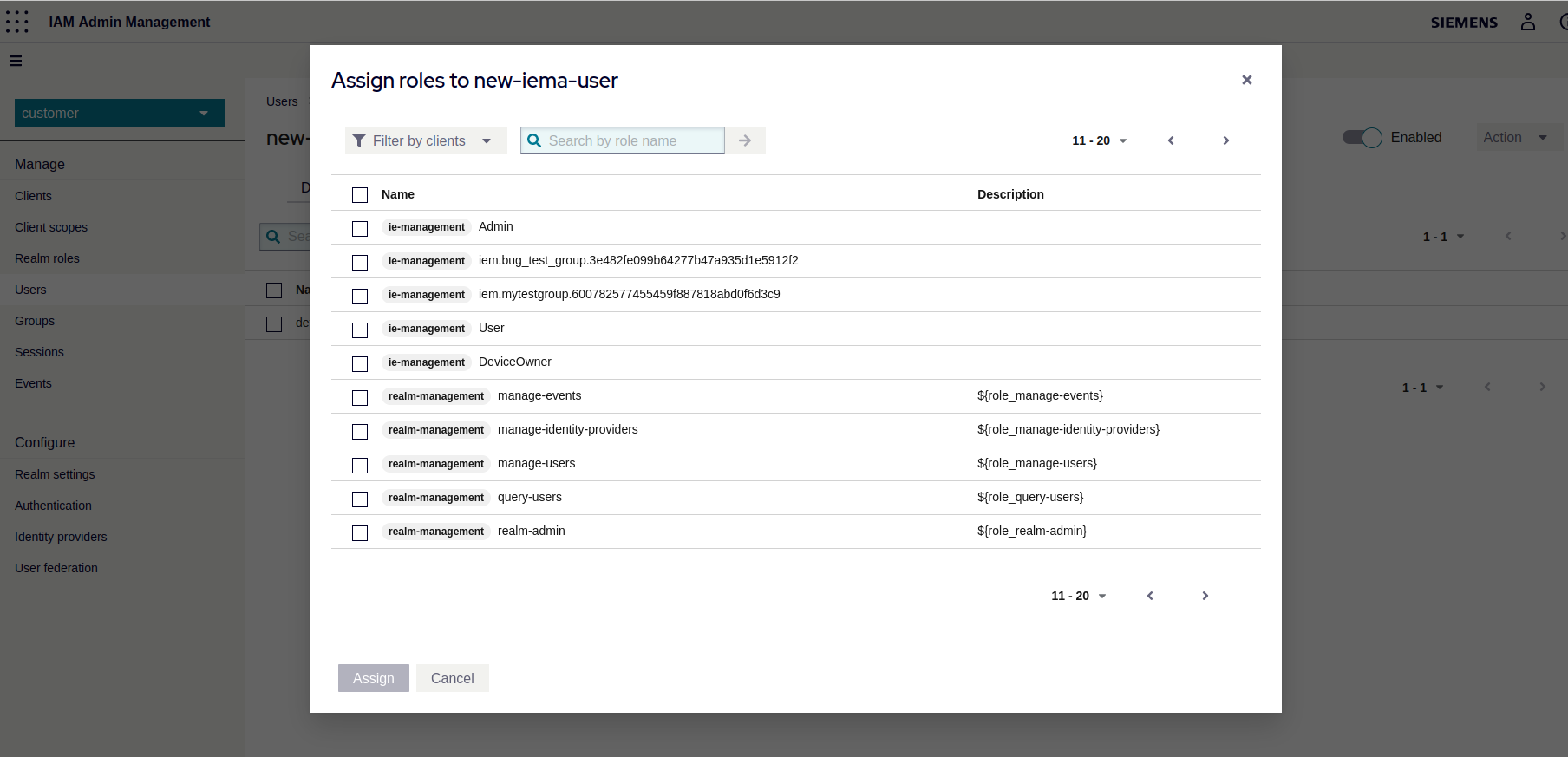This screenshot has width=1568, height=757.
Task: Submit role search with arrow icon
Action: point(745,140)
